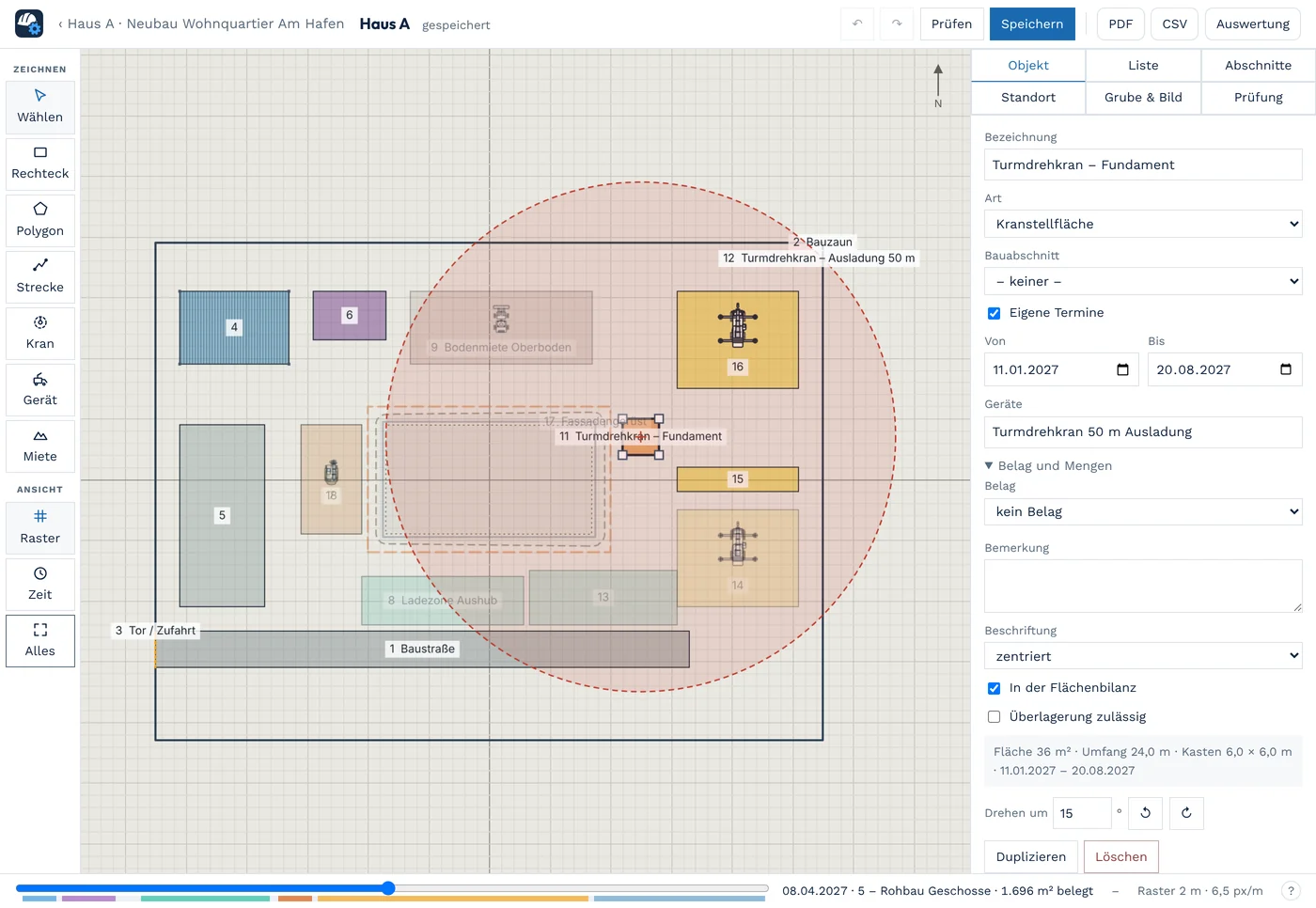Click Alles to fit all
This screenshot has height=908, width=1316.
point(40,641)
